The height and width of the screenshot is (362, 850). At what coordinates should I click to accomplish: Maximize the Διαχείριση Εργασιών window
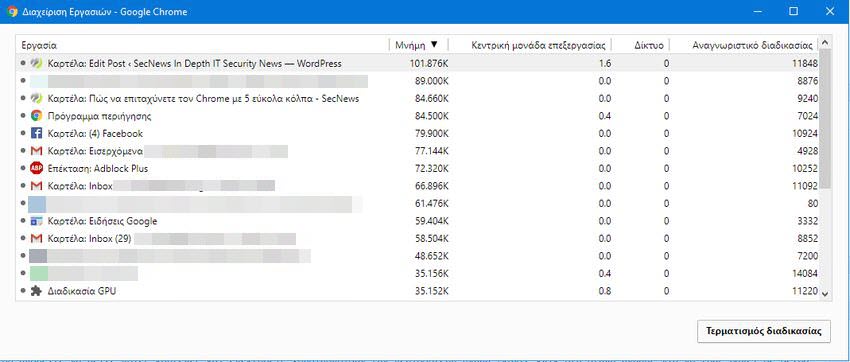[x=794, y=11]
